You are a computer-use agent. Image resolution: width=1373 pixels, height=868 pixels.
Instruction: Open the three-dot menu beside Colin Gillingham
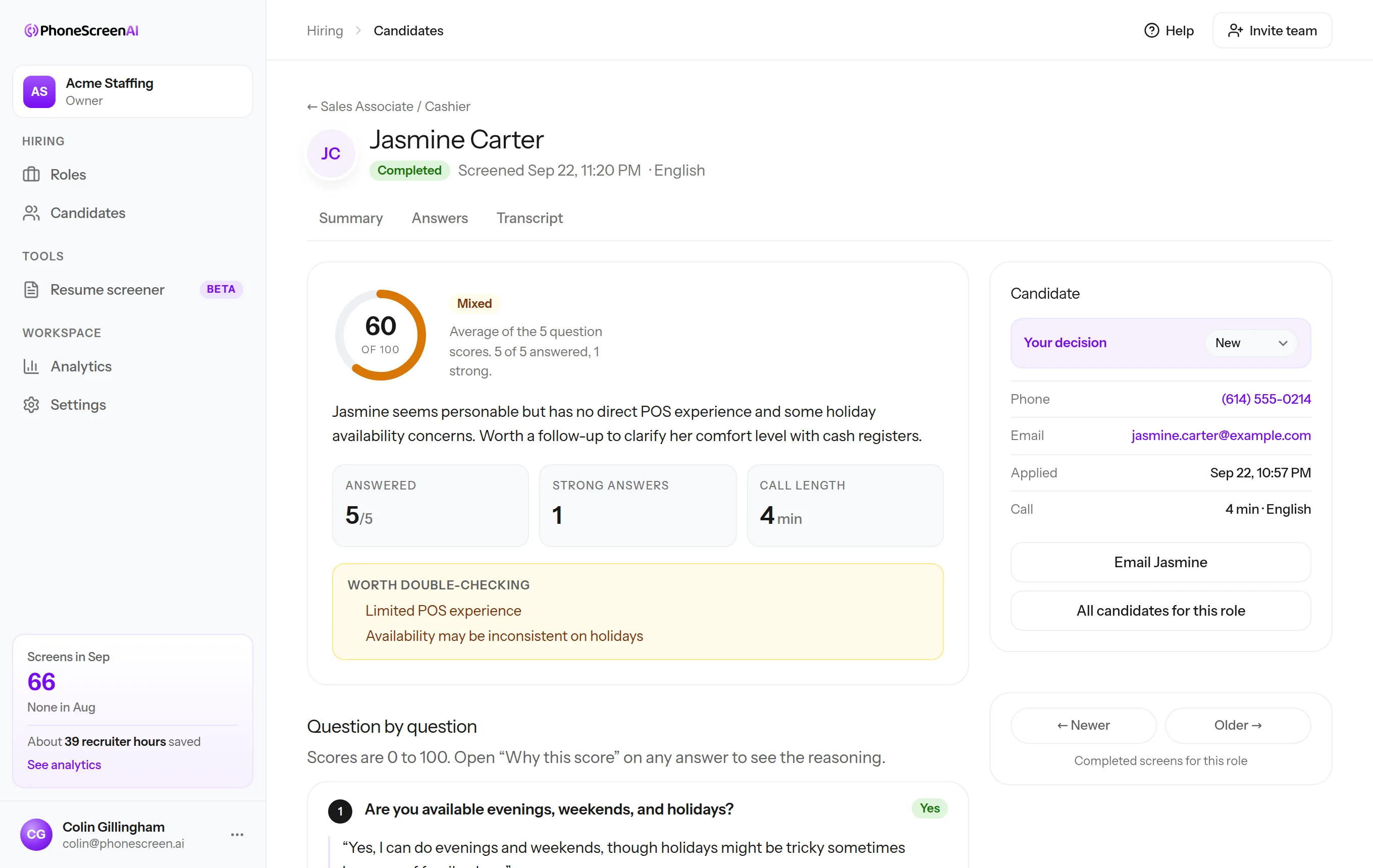[237, 834]
